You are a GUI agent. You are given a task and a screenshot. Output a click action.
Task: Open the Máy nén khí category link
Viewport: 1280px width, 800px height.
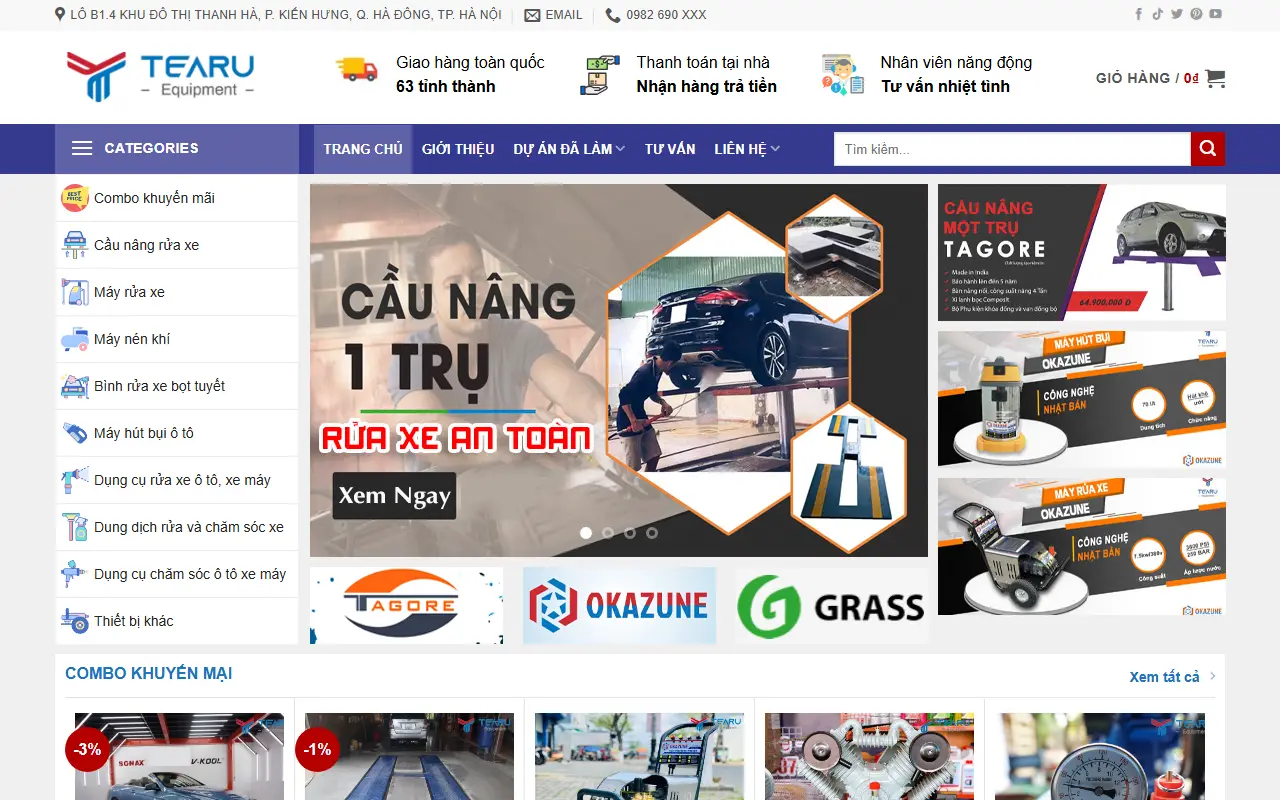point(132,339)
